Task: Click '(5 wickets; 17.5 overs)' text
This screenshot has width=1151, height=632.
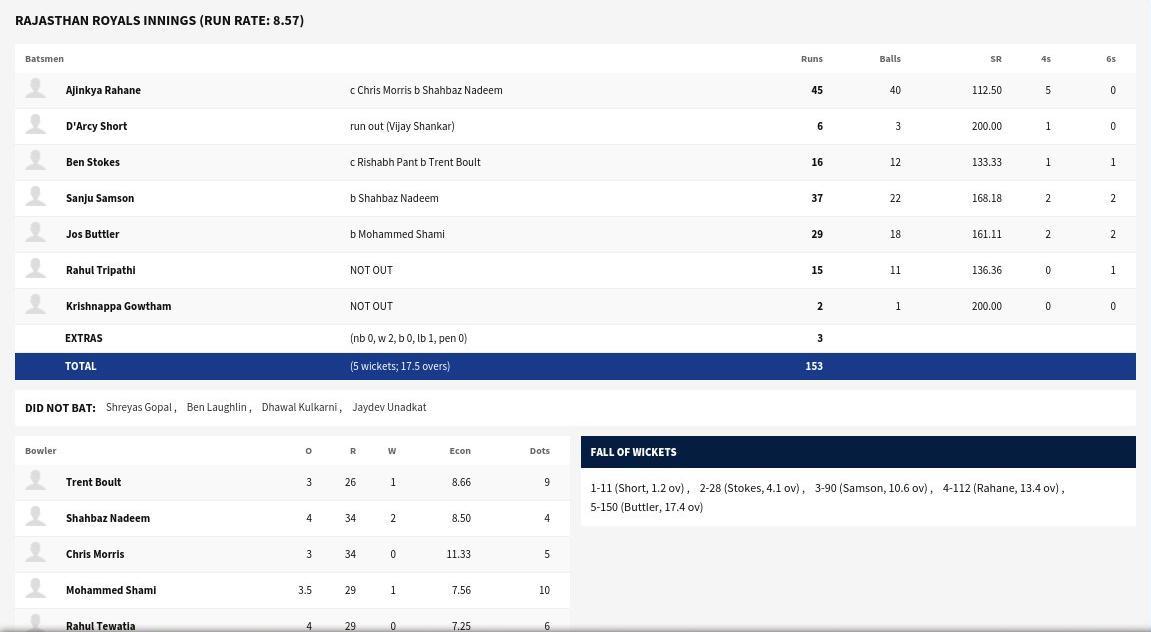Action: [x=400, y=366]
